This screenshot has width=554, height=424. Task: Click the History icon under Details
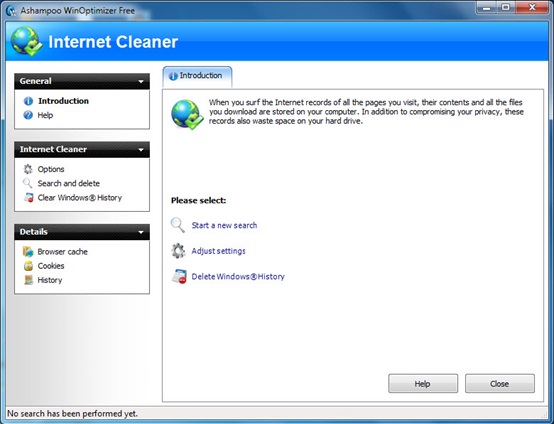pos(28,280)
